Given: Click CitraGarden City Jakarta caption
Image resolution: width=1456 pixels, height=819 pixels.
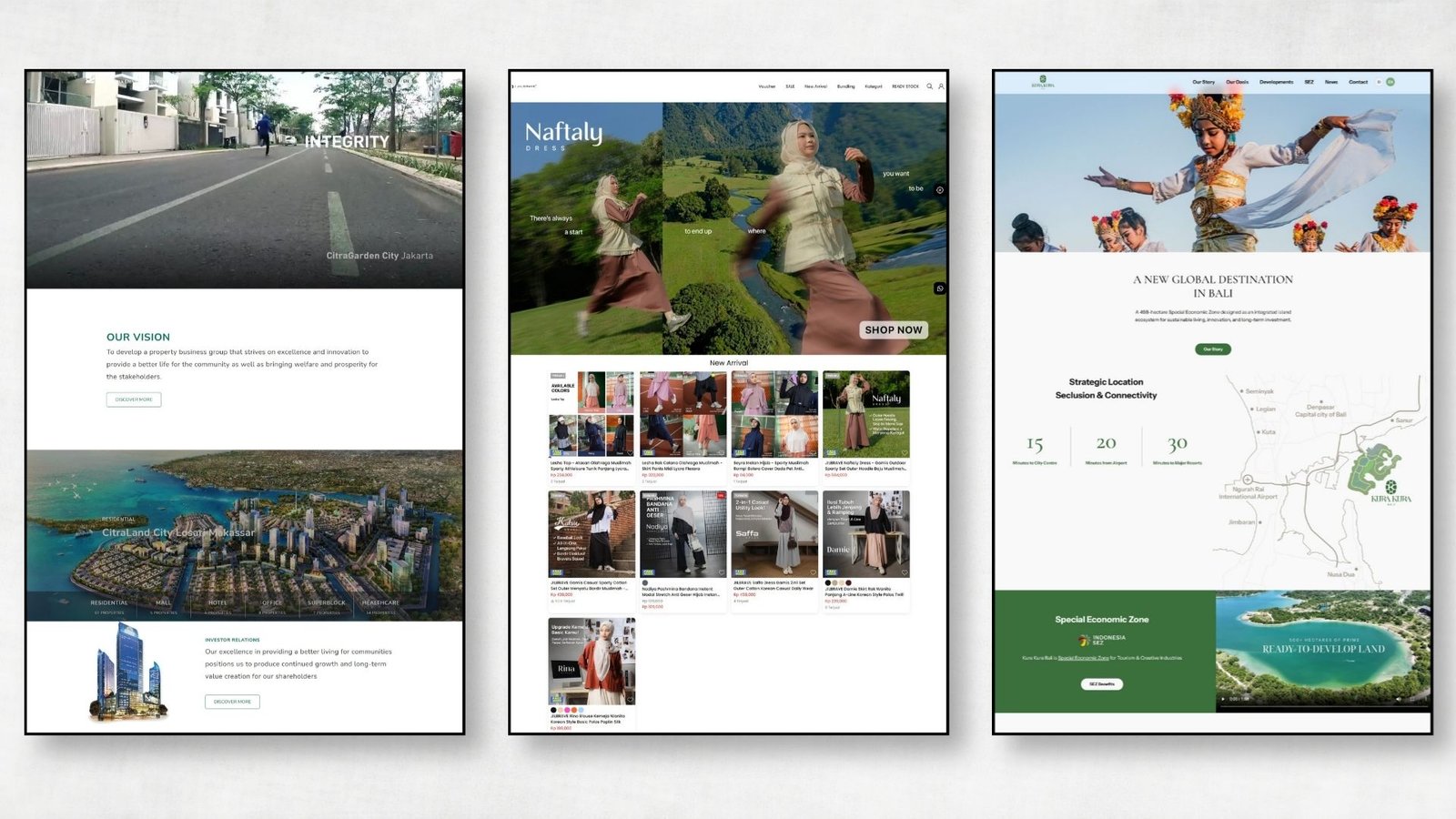Looking at the screenshot, I should (379, 256).
